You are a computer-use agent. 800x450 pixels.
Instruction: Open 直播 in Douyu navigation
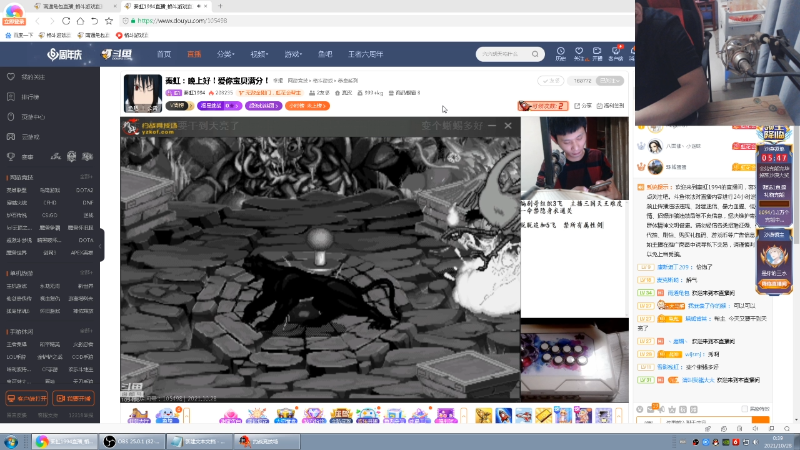tap(194, 54)
